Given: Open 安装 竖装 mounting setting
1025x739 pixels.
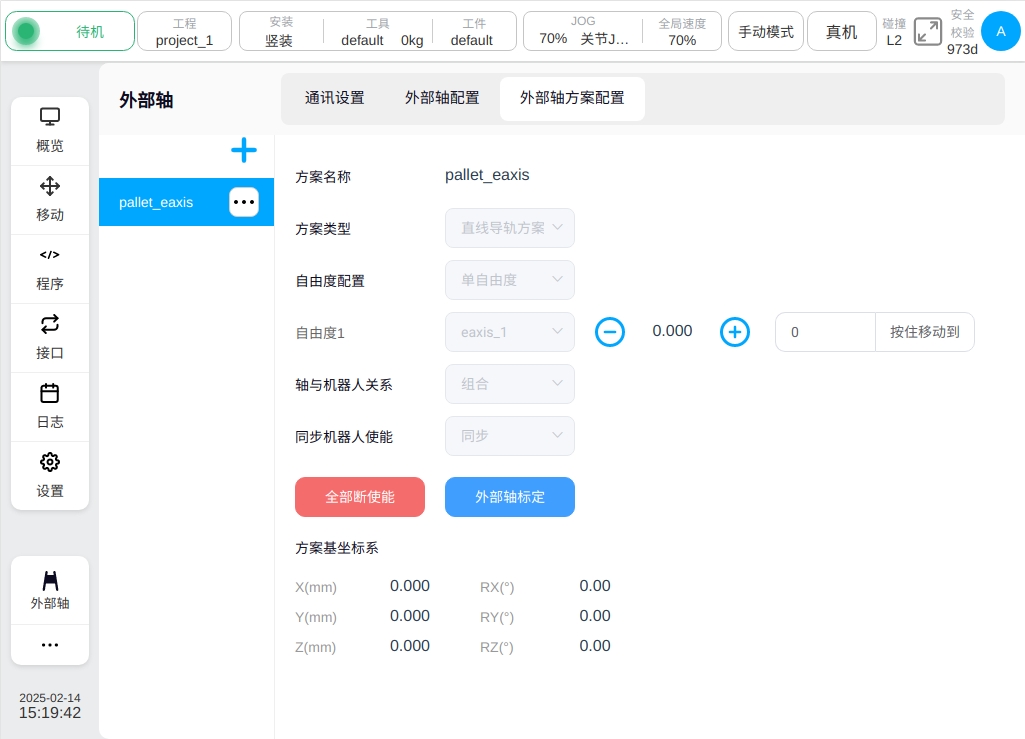Looking at the screenshot, I should [279, 31].
